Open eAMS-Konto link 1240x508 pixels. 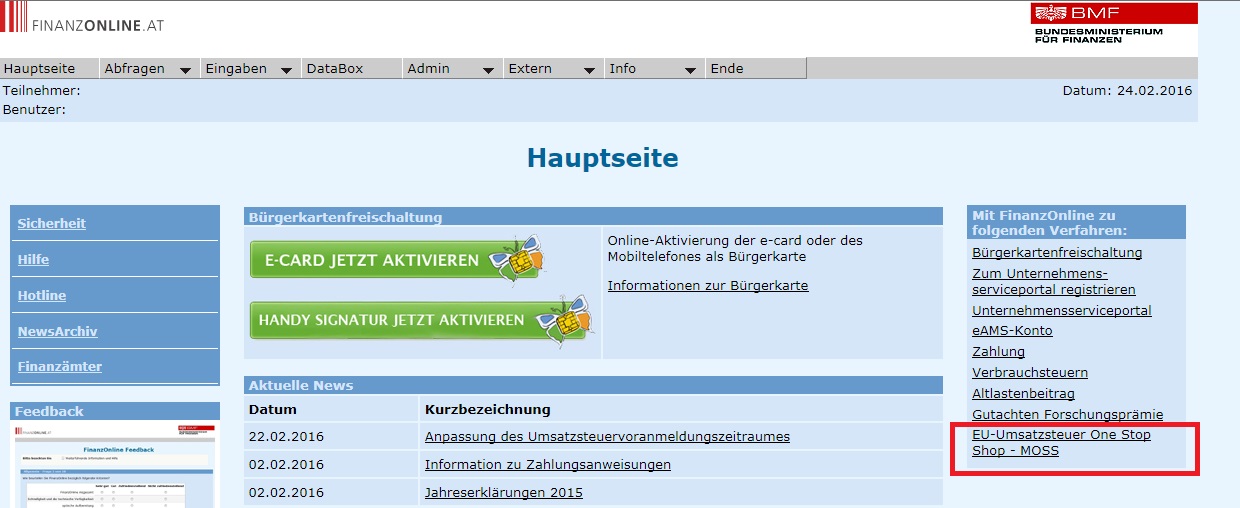point(1012,331)
